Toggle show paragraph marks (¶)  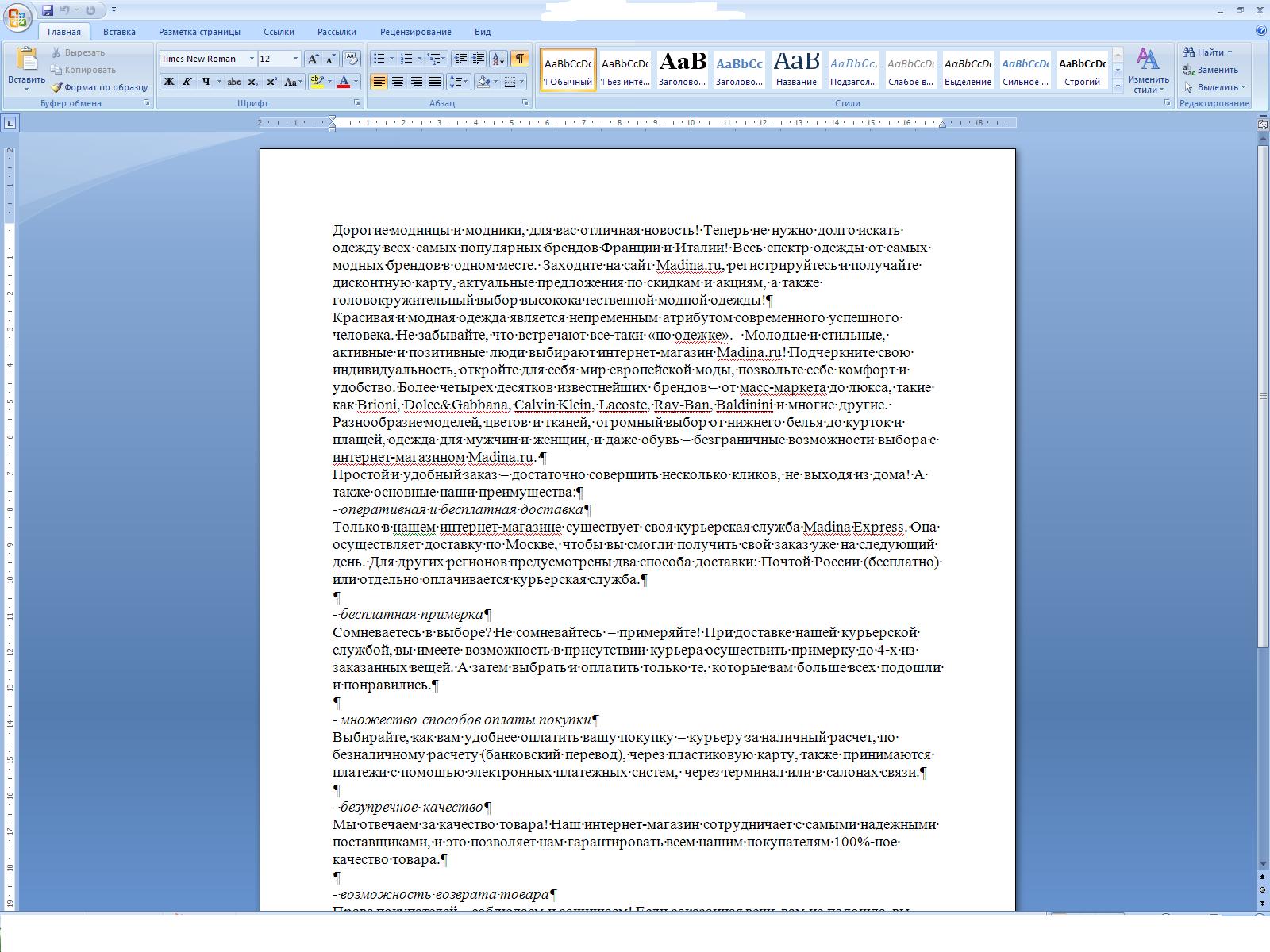click(520, 59)
